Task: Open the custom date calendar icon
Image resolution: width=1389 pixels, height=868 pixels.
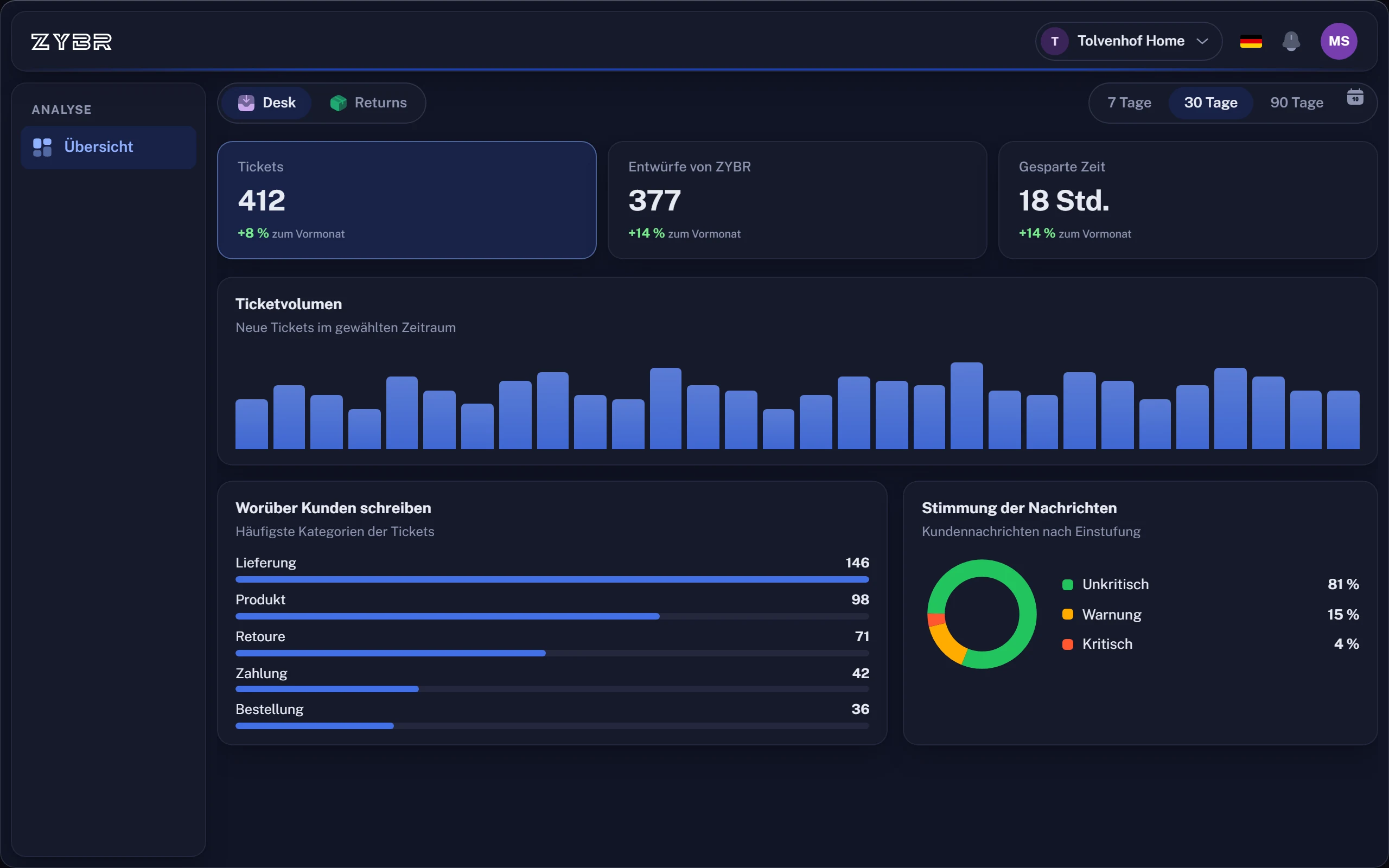Action: [1355, 97]
